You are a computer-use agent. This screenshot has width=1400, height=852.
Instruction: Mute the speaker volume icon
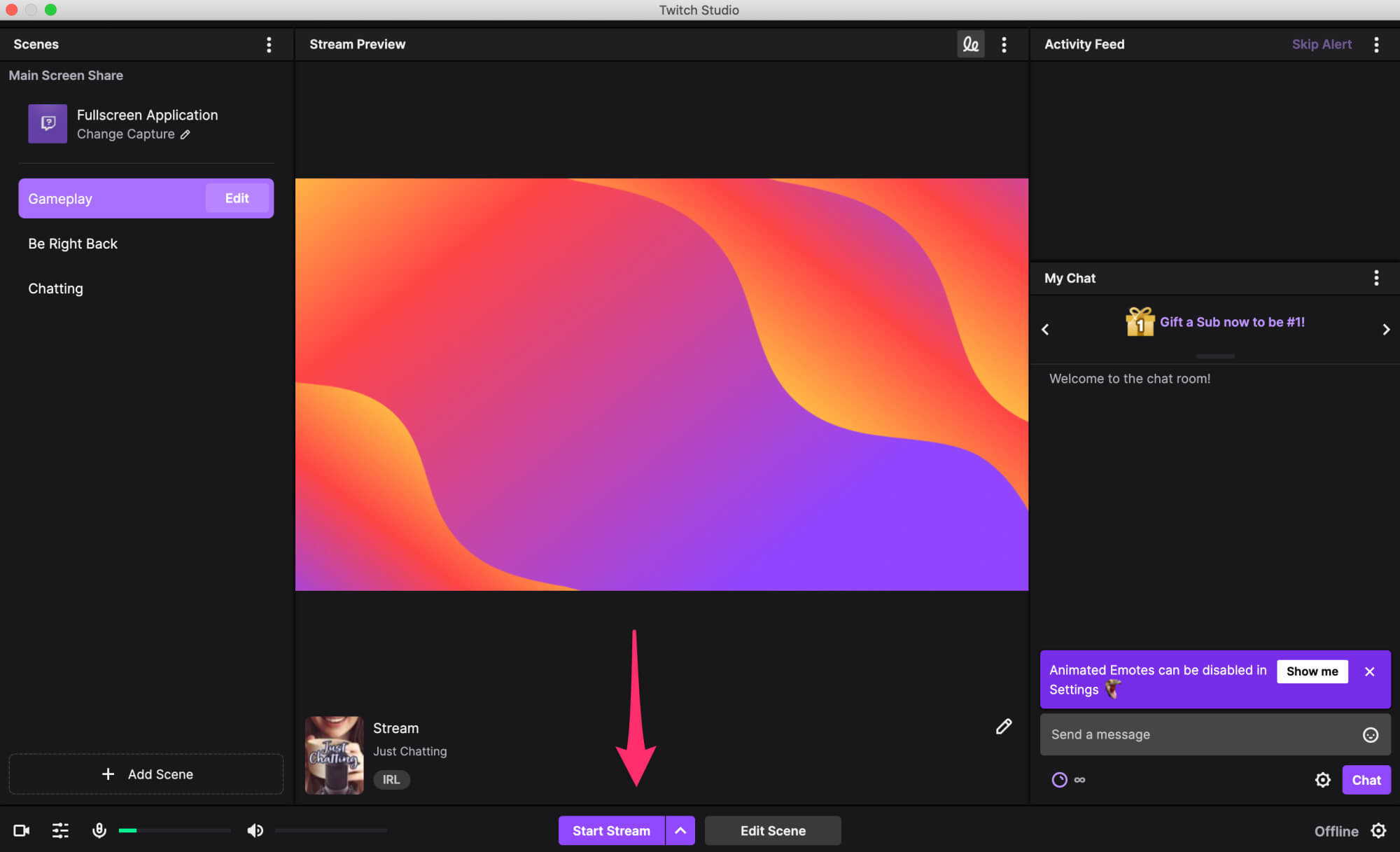point(255,830)
